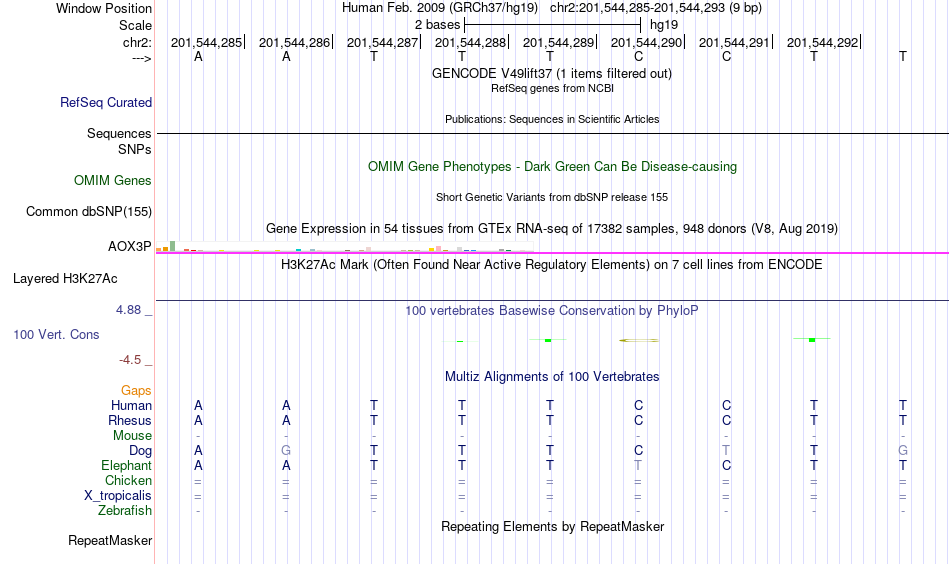
Task: Select the 'Elephant' species label
Action: coord(127,465)
